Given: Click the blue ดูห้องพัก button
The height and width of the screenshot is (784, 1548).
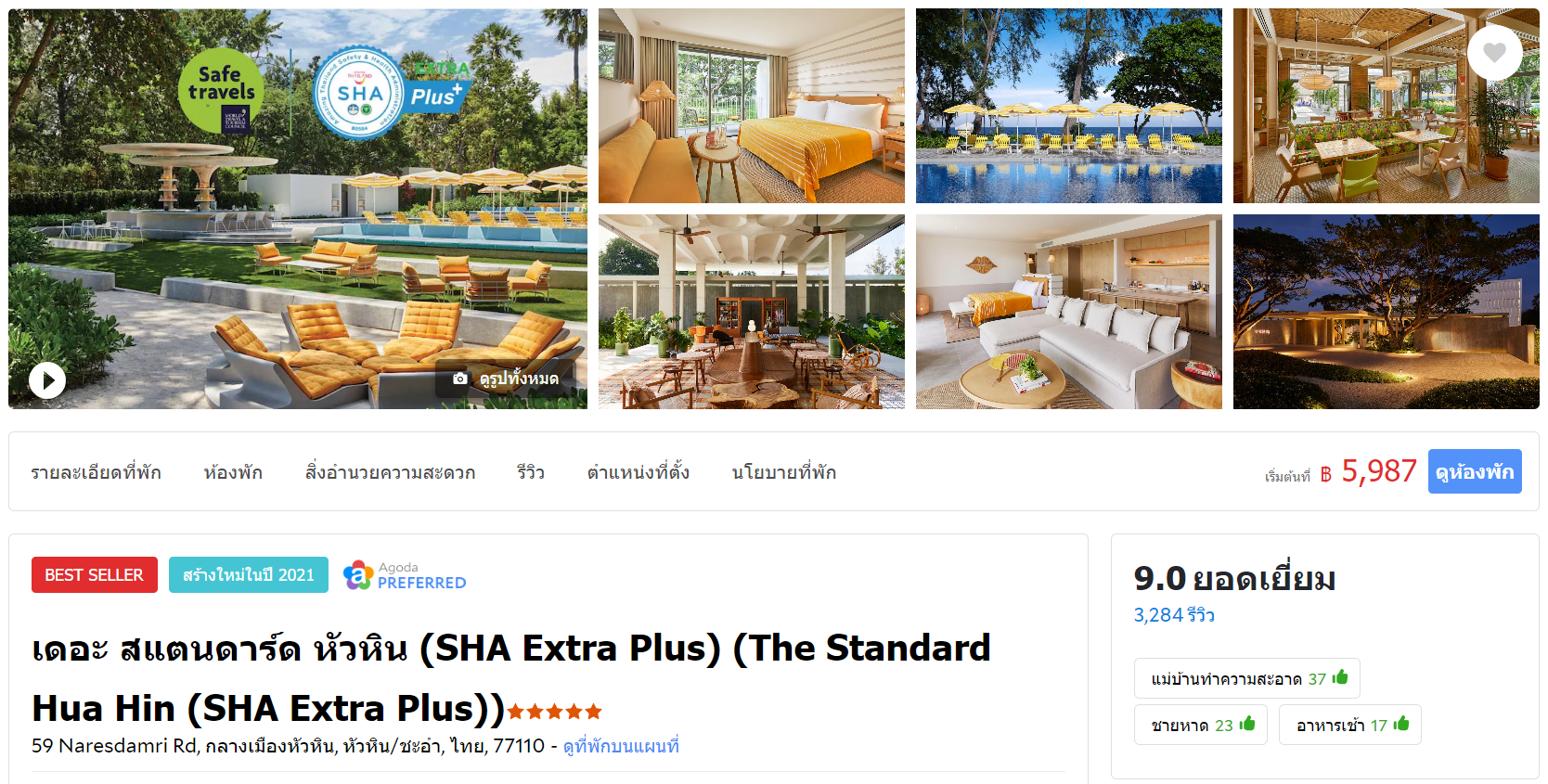Looking at the screenshot, I should click(1475, 471).
